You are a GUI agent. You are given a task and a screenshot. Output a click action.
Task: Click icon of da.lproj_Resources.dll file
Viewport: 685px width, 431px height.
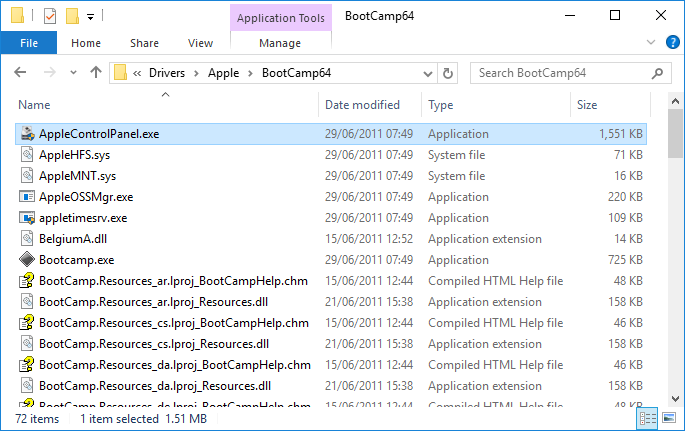coord(27,385)
